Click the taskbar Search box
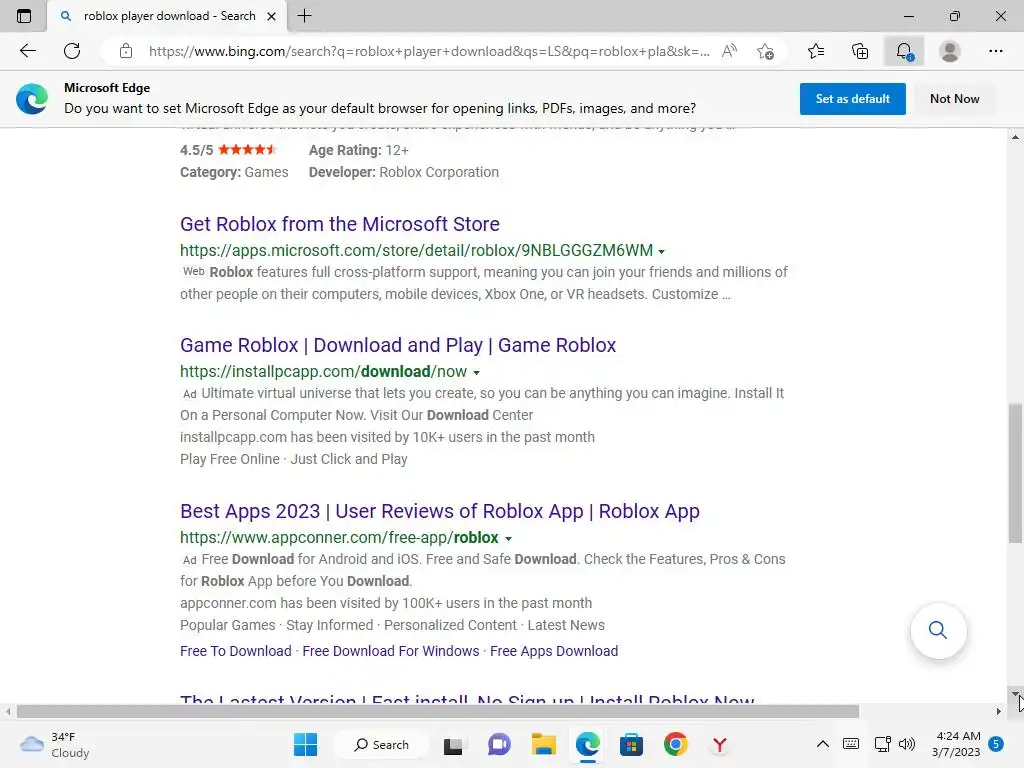 point(381,744)
